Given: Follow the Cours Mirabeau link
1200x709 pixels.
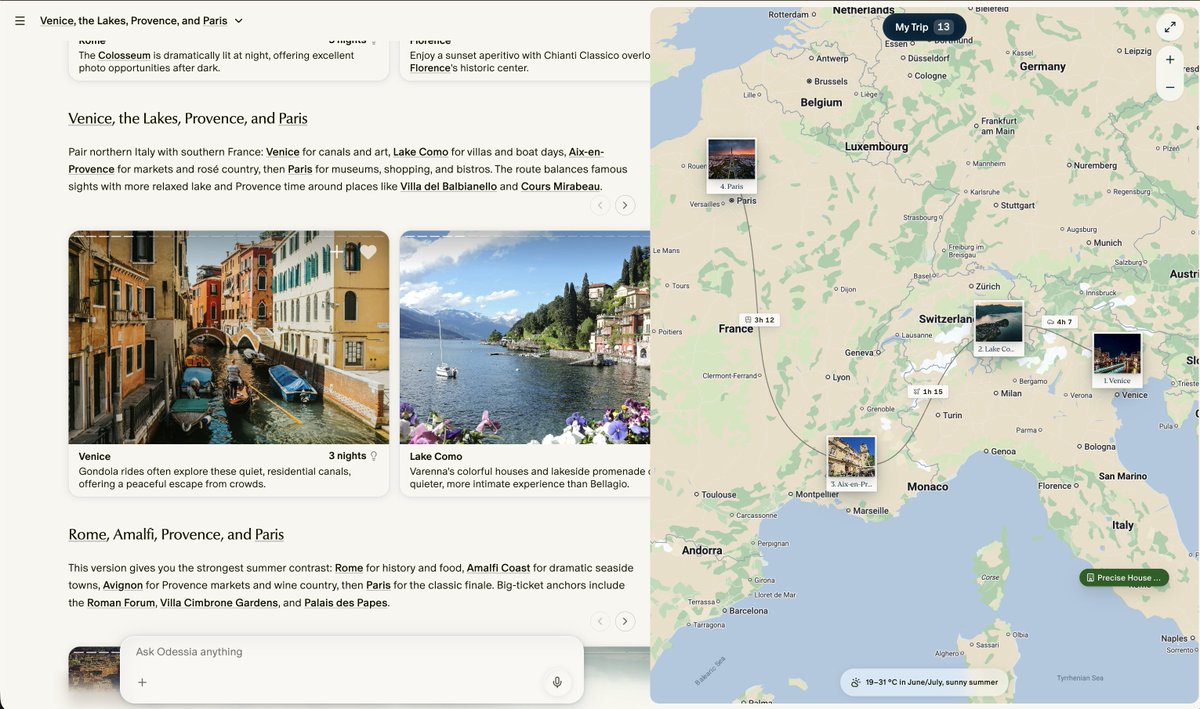Looking at the screenshot, I should point(561,187).
